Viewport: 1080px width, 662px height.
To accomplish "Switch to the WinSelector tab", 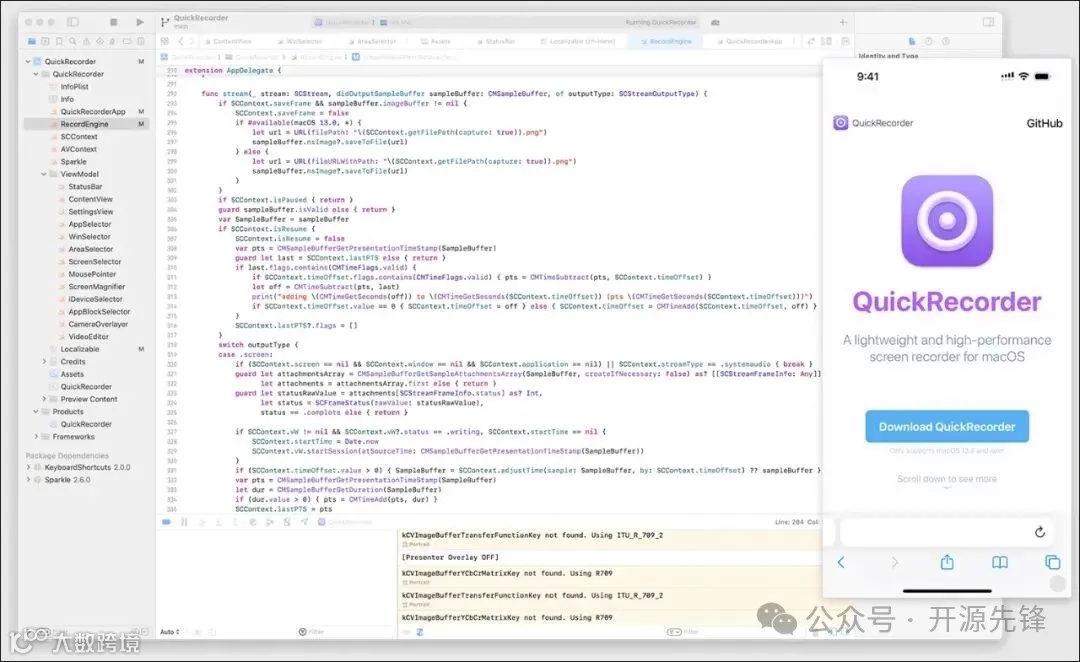I will pos(300,41).
